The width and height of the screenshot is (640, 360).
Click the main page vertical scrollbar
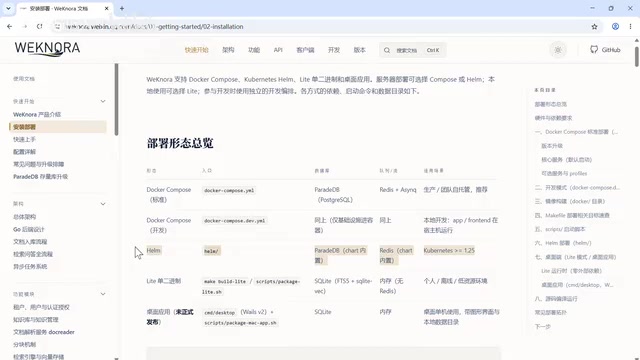[637, 57]
